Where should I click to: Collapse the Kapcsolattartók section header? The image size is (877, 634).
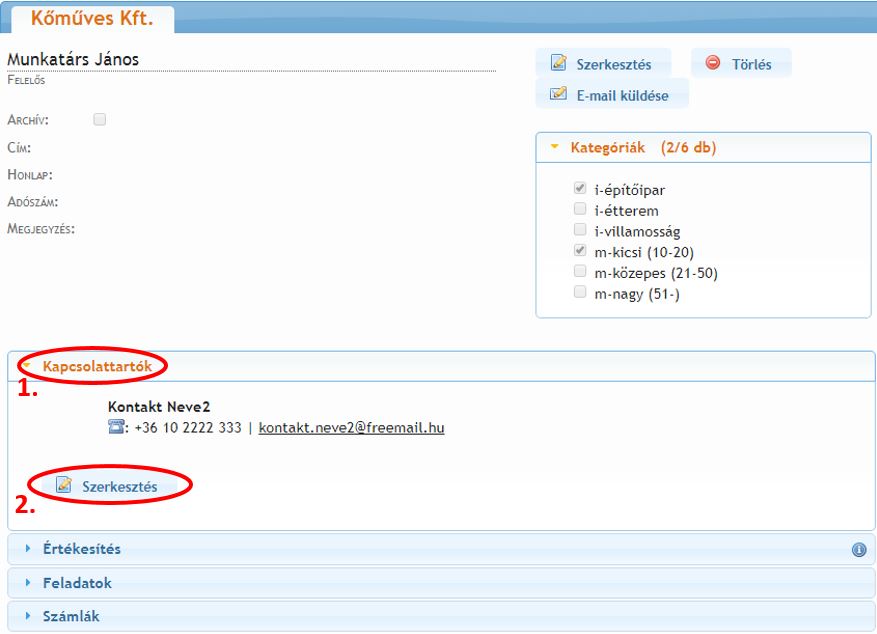[x=97, y=367]
